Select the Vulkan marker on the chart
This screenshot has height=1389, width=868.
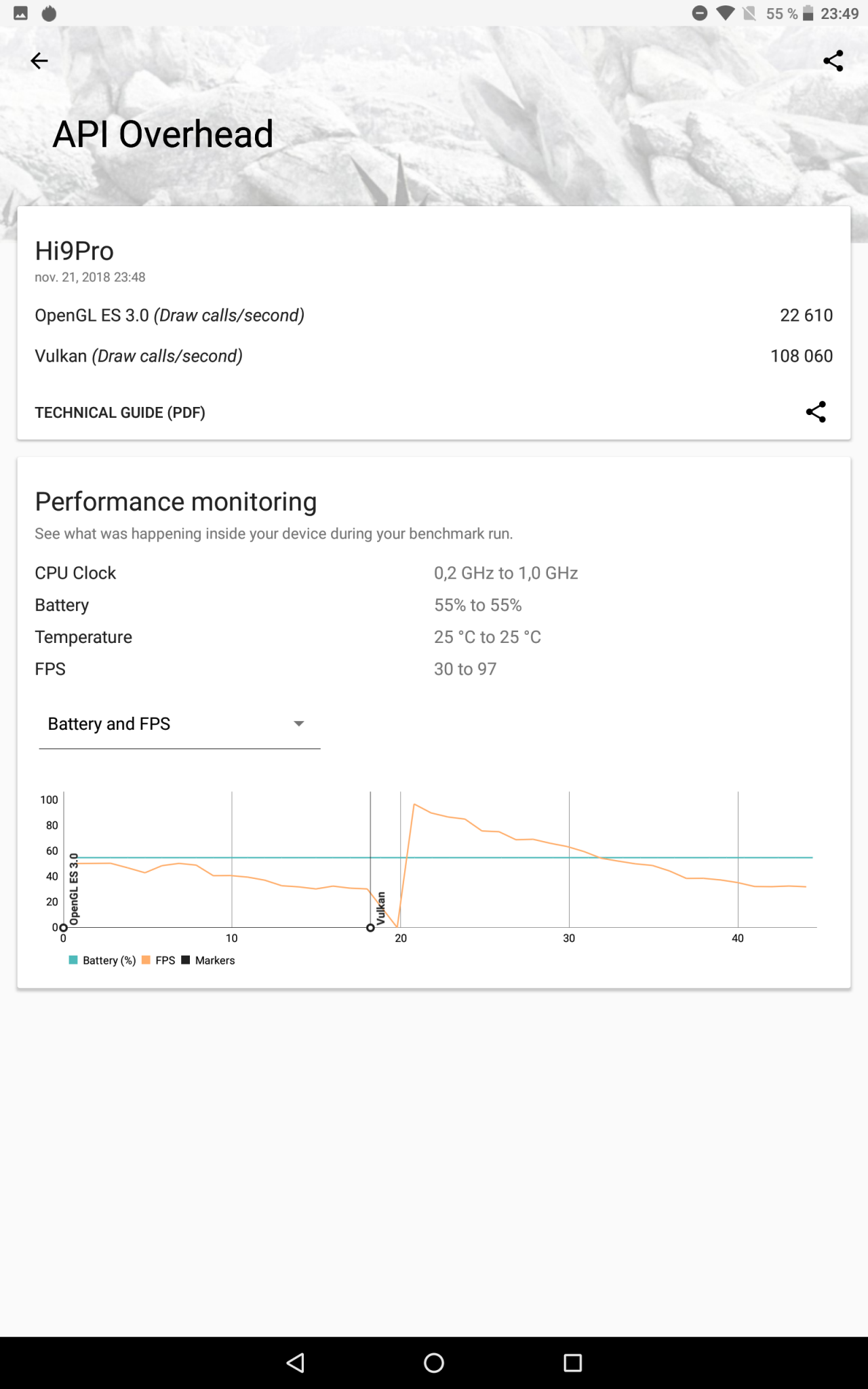click(371, 927)
